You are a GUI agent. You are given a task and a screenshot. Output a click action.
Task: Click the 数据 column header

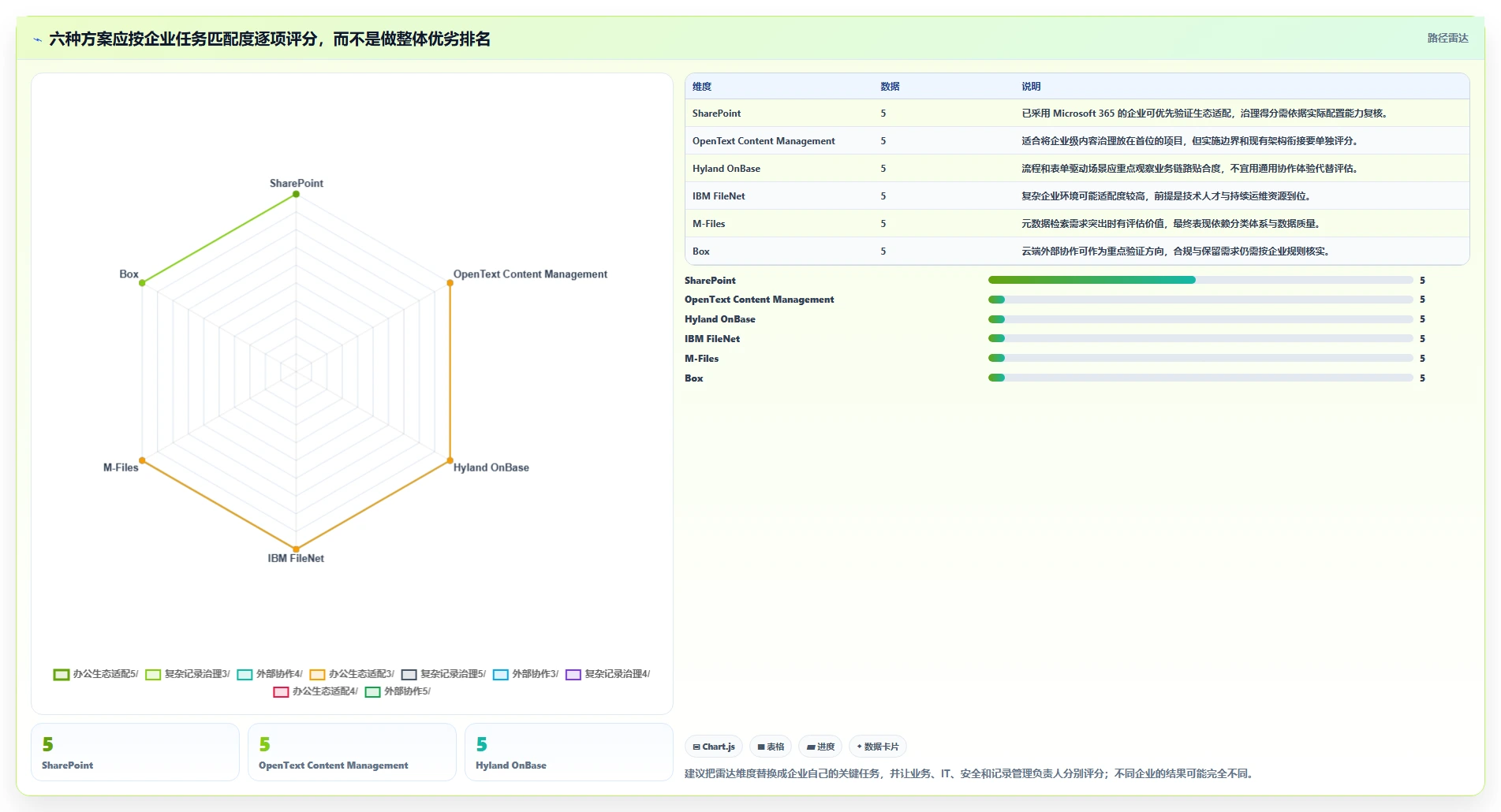[890, 87]
